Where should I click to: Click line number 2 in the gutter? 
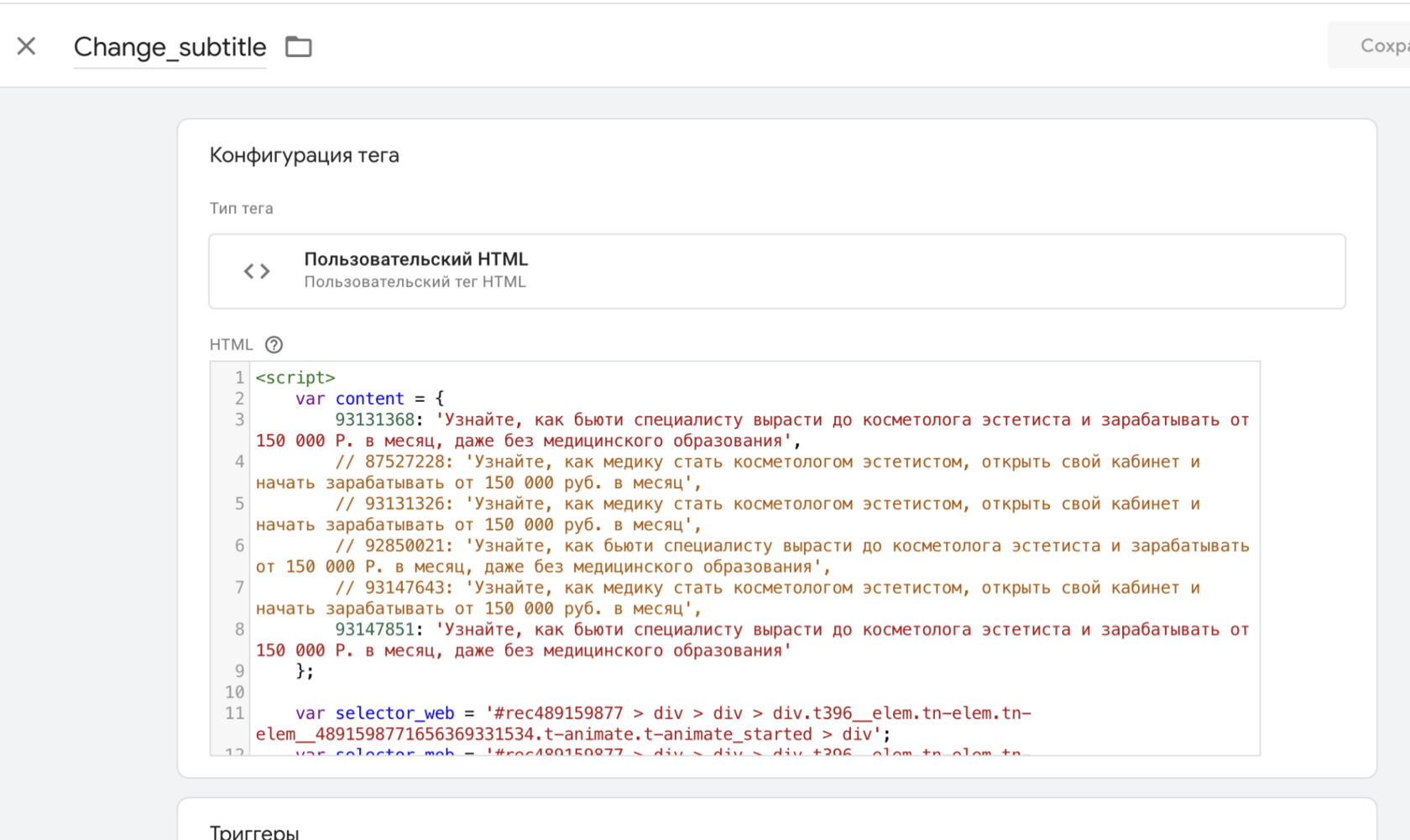point(239,399)
